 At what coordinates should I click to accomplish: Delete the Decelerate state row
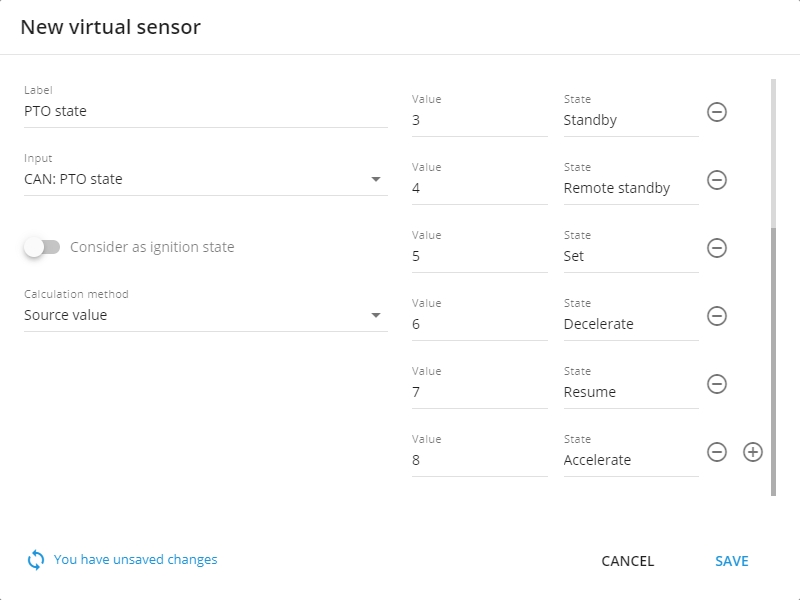coord(717,316)
